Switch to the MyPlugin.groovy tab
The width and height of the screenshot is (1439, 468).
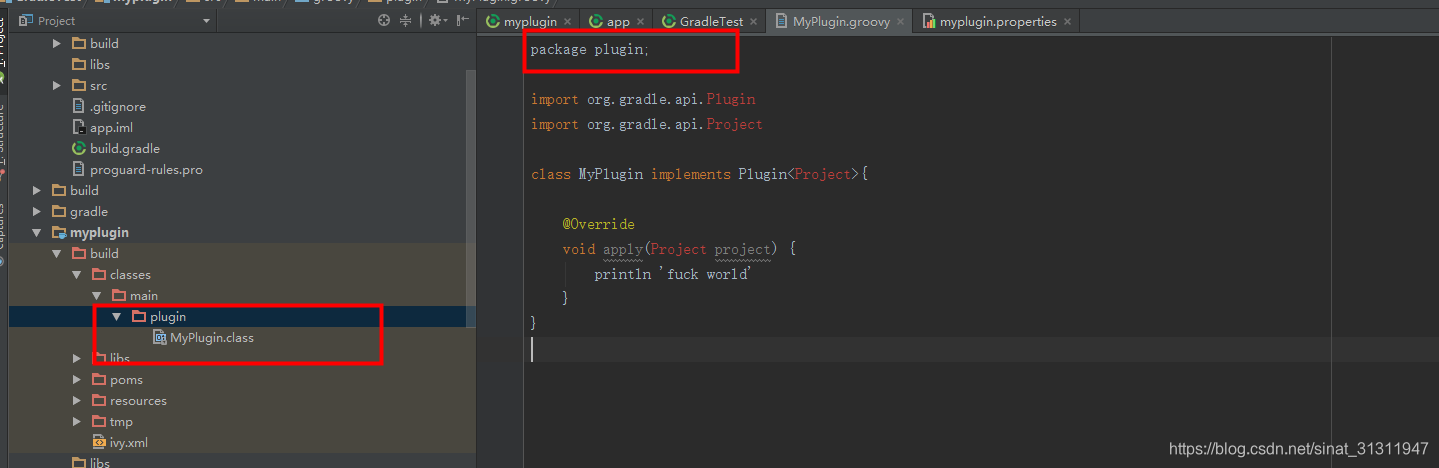[841, 21]
